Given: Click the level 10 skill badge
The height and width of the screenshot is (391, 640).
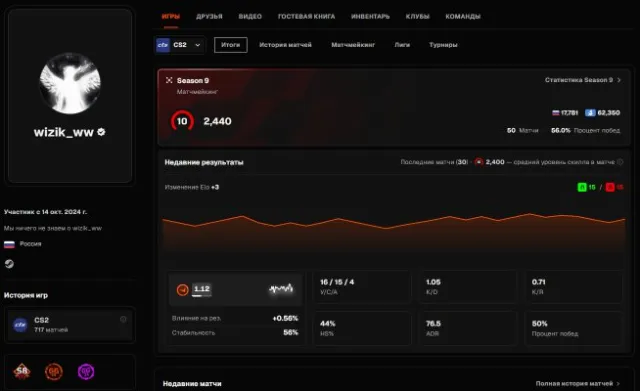Looking at the screenshot, I should (182, 121).
